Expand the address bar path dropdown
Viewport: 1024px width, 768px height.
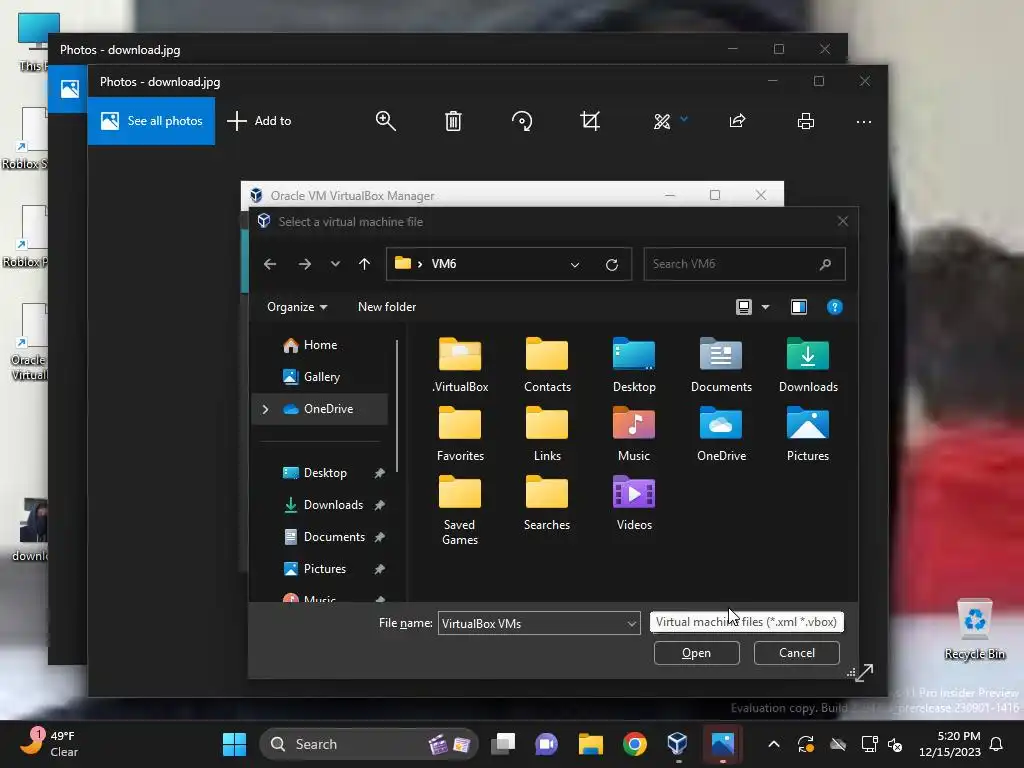[575, 264]
